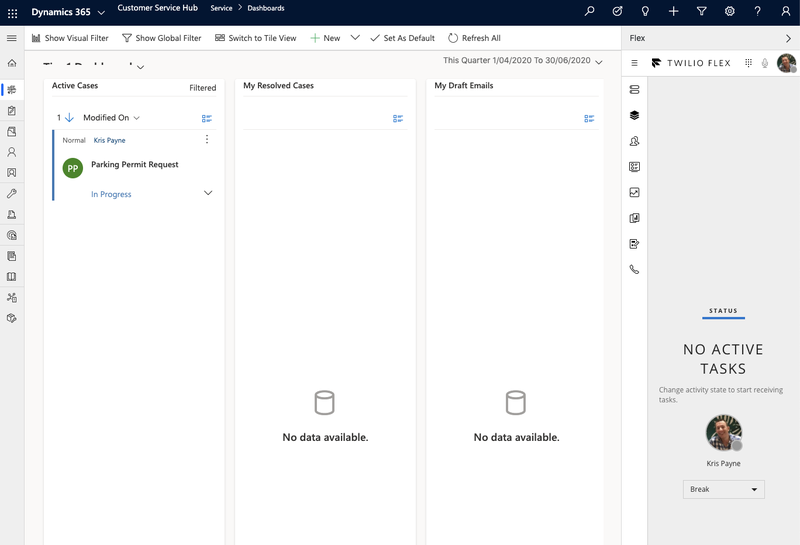The height and width of the screenshot is (545, 800).
Task: Toggle the Flex hamburger side menu
Action: pos(634,63)
